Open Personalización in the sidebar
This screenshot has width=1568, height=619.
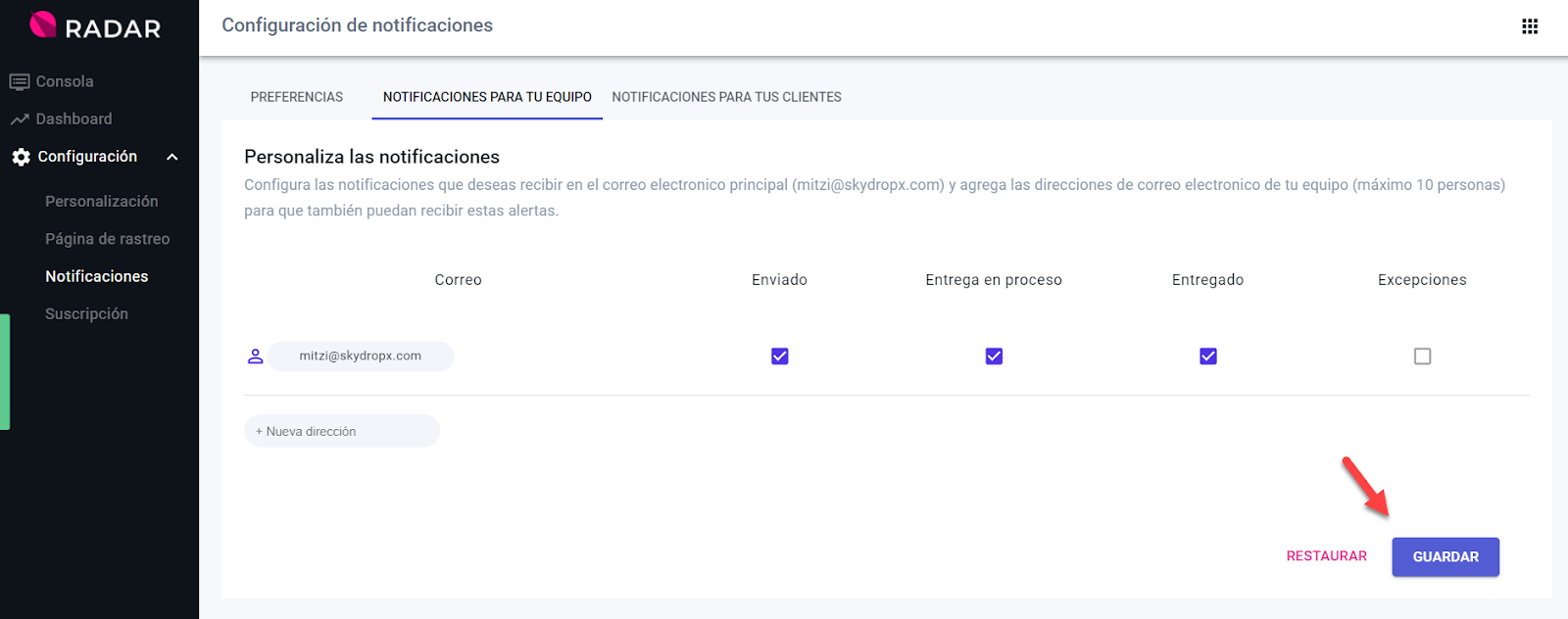coord(101,202)
